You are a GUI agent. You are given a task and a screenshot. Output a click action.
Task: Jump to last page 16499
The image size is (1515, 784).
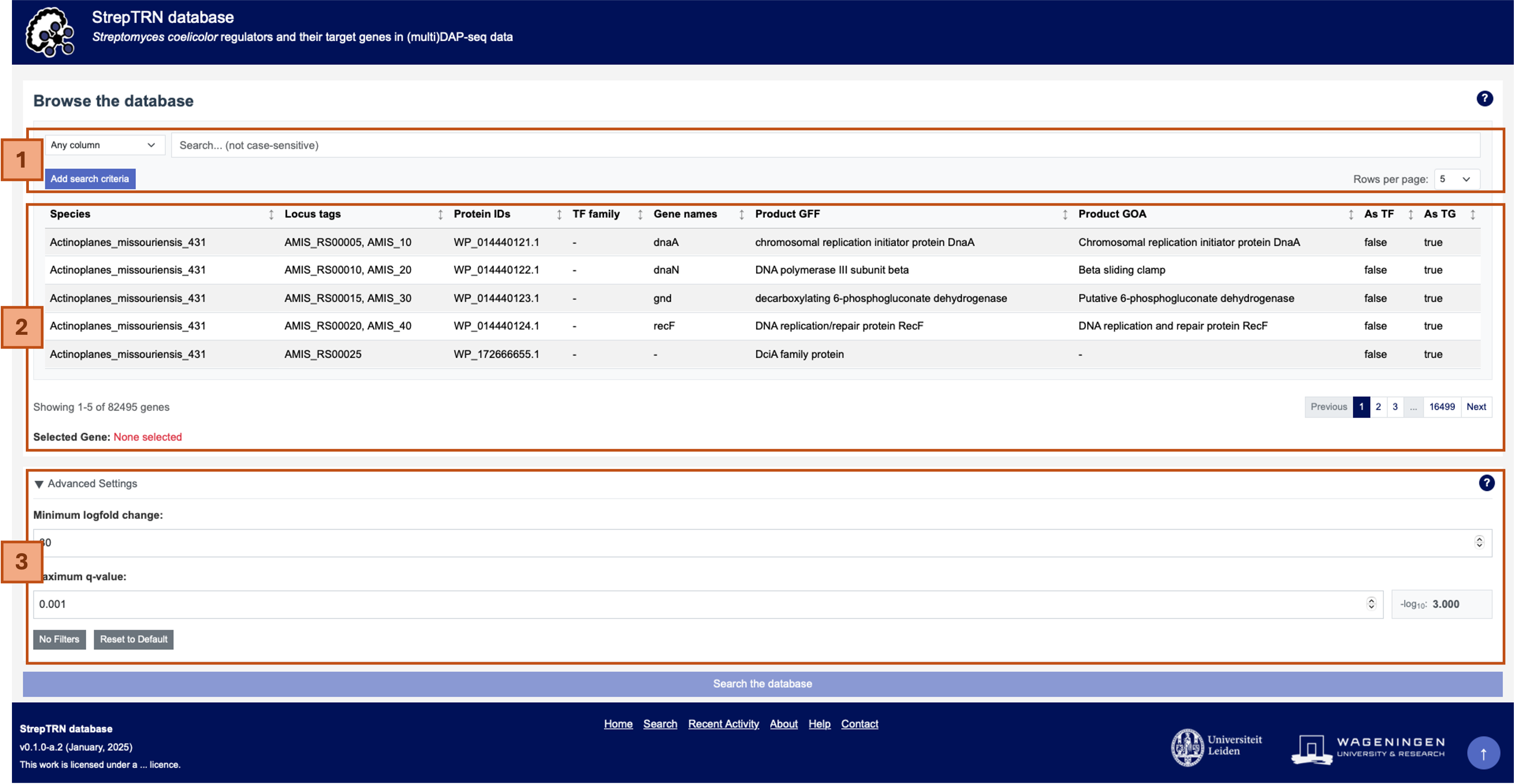point(1442,407)
